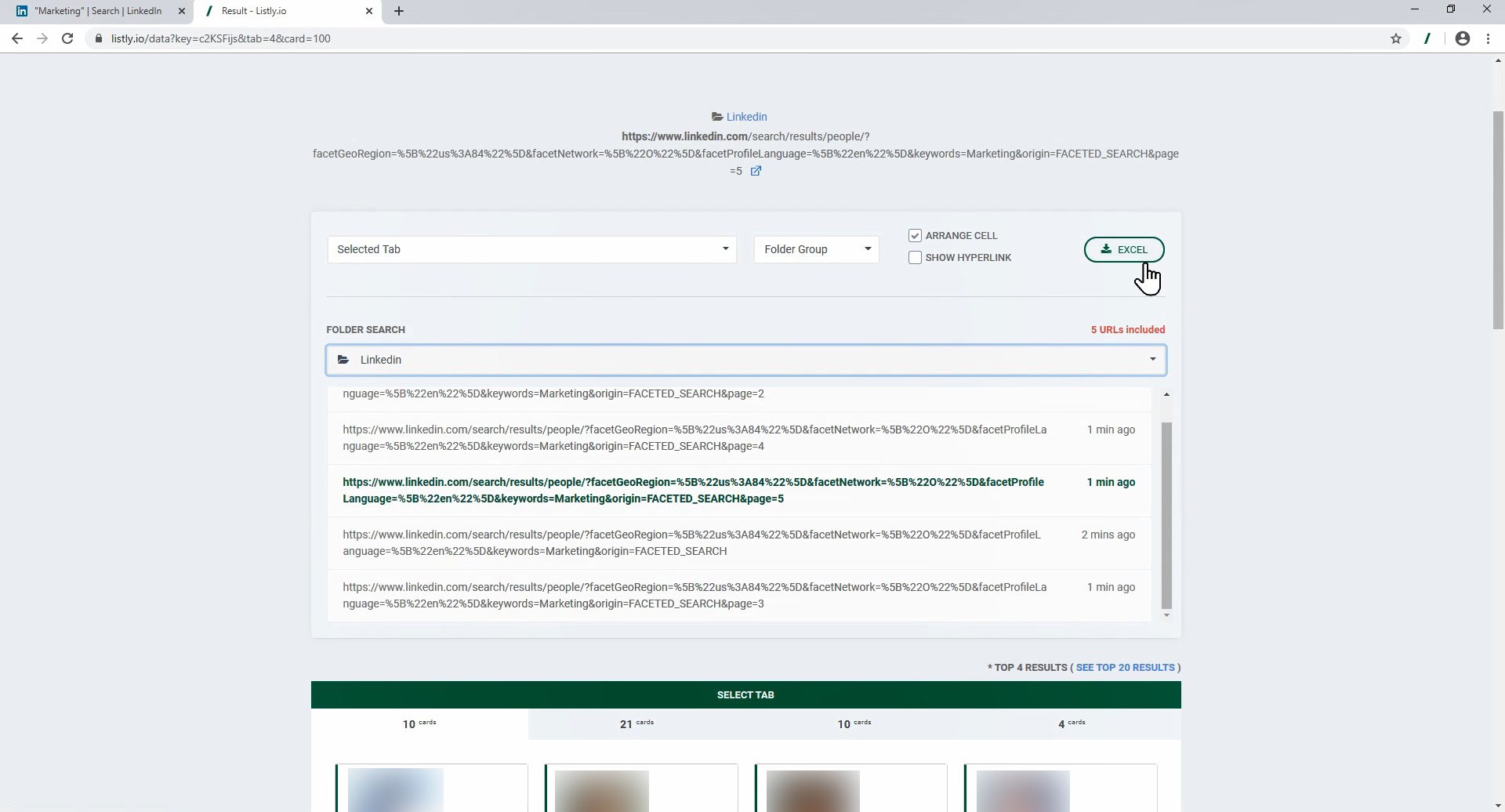The height and width of the screenshot is (812, 1505).
Task: Select the 4 cards tab
Action: [1072, 723]
